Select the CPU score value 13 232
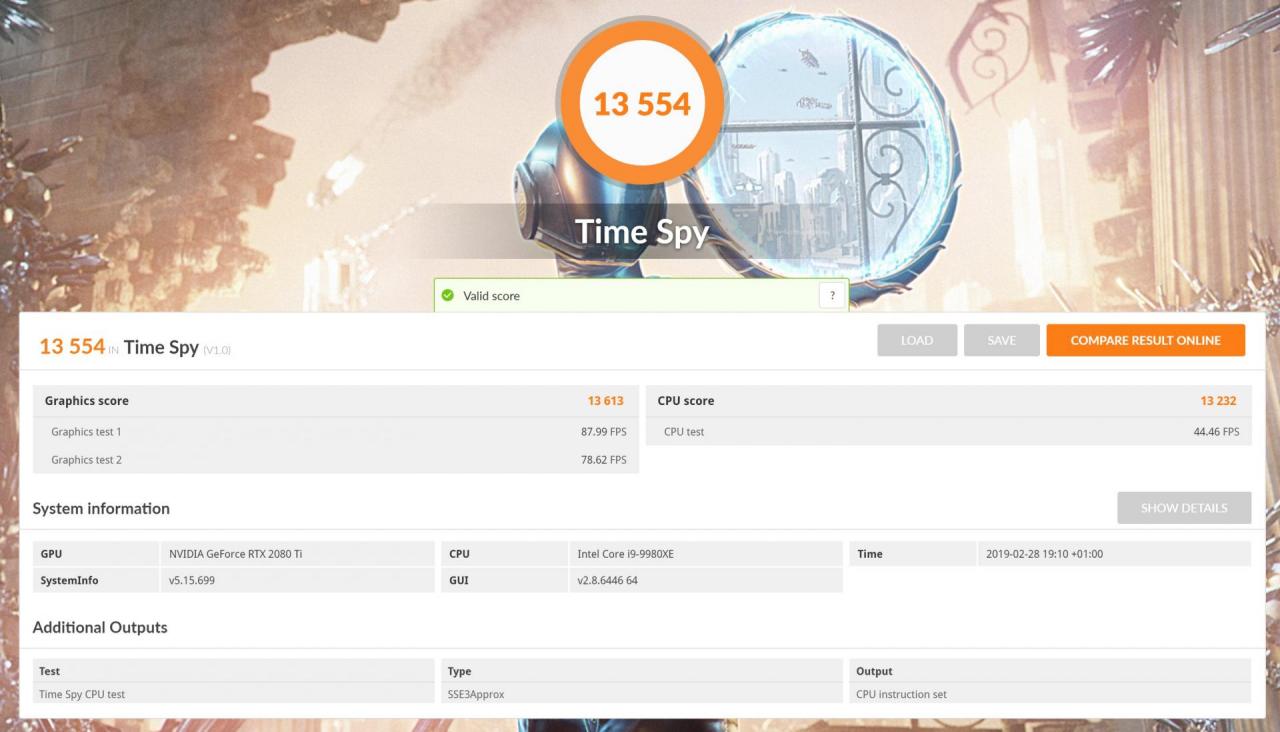The height and width of the screenshot is (732, 1280). click(1218, 401)
